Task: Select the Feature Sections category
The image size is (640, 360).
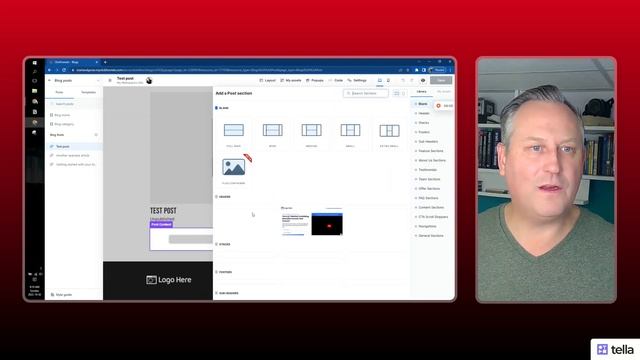Action: point(430,151)
